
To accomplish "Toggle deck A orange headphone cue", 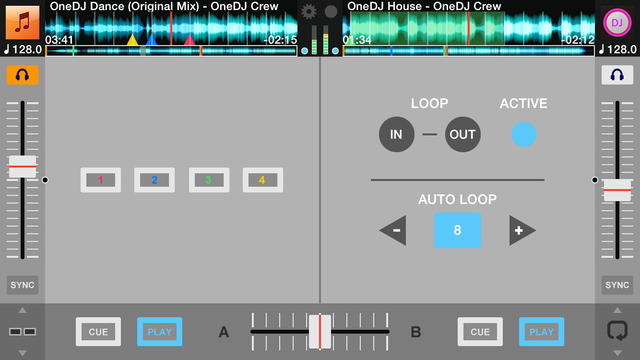I will pos(22,75).
